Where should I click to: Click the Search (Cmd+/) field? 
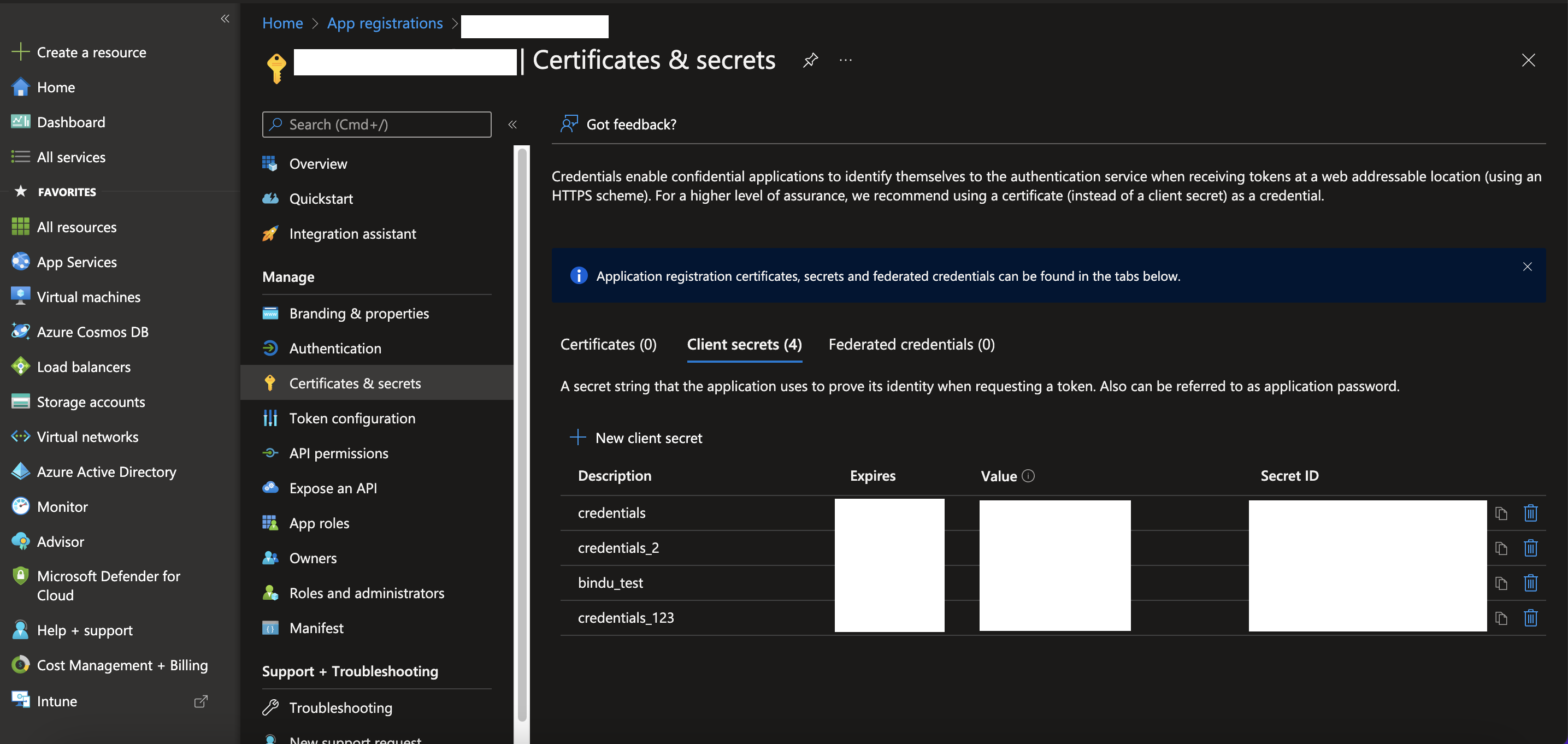click(376, 124)
